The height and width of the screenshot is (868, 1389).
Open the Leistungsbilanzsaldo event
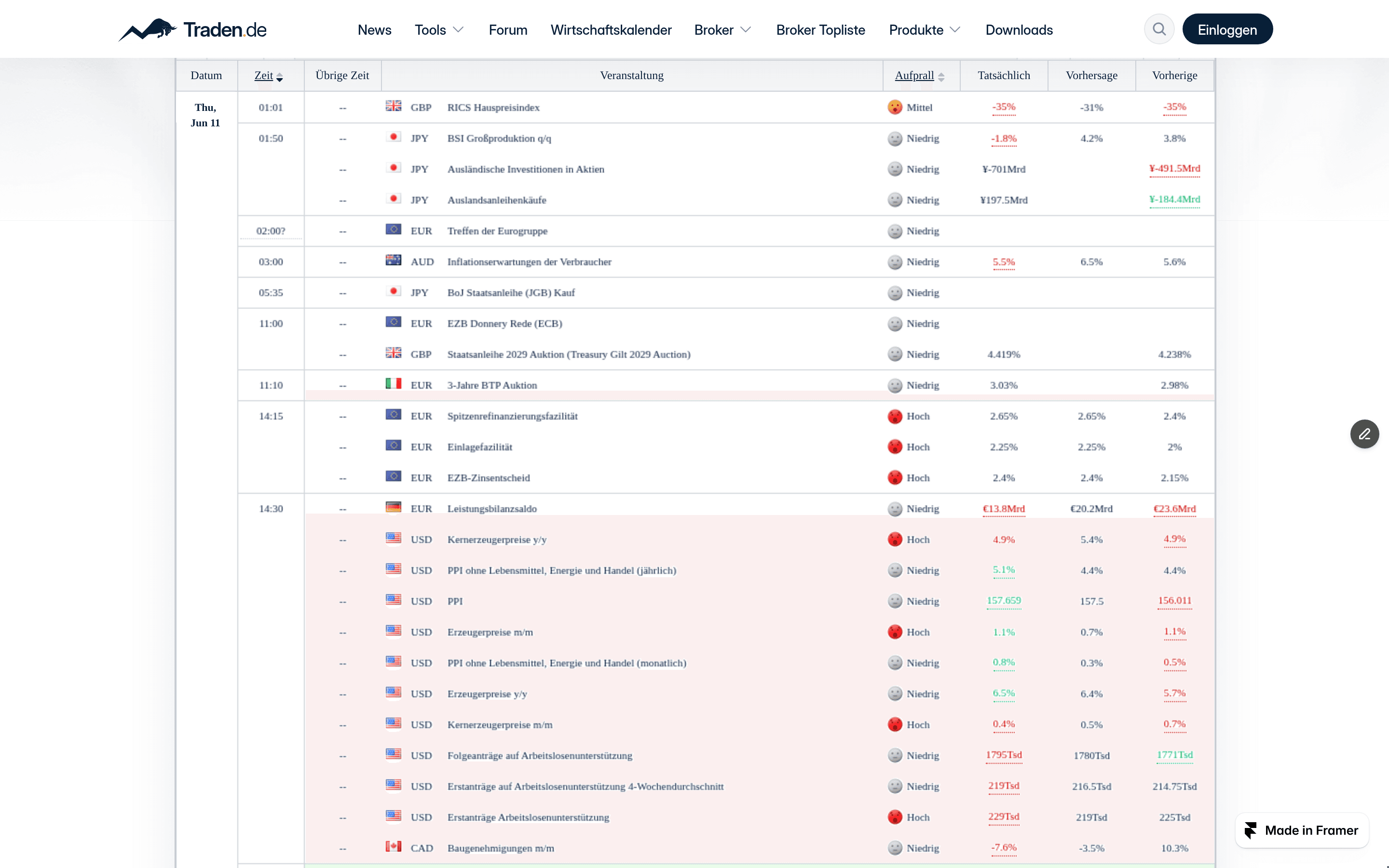(492, 509)
